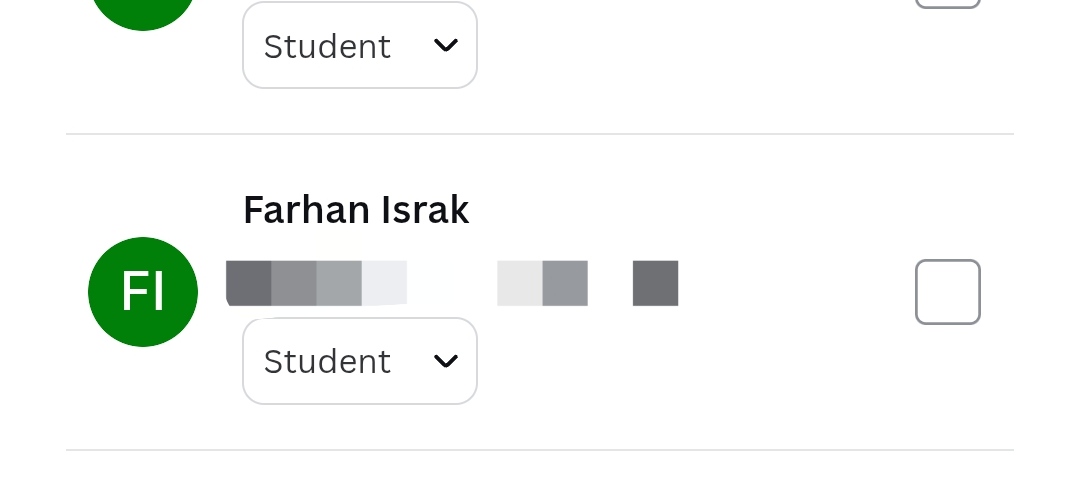This screenshot has height=504, width=1080.
Task: Change the role of Farhan Israk from Student
Action: pos(360,361)
